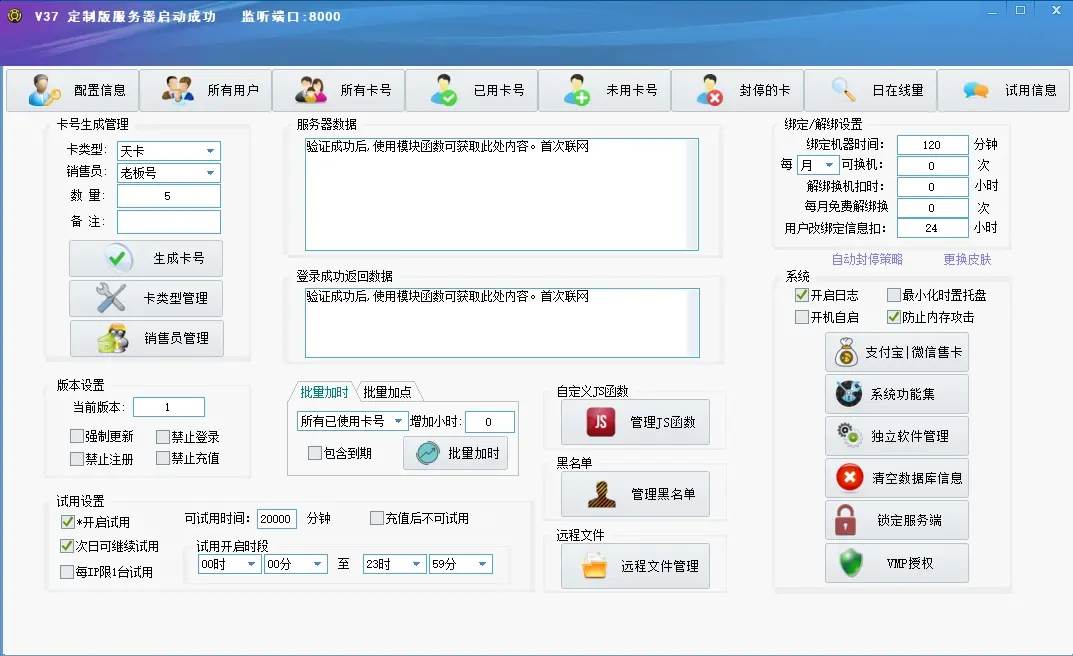Click the money bag icon on 支付宝|微信售卡

(846, 352)
